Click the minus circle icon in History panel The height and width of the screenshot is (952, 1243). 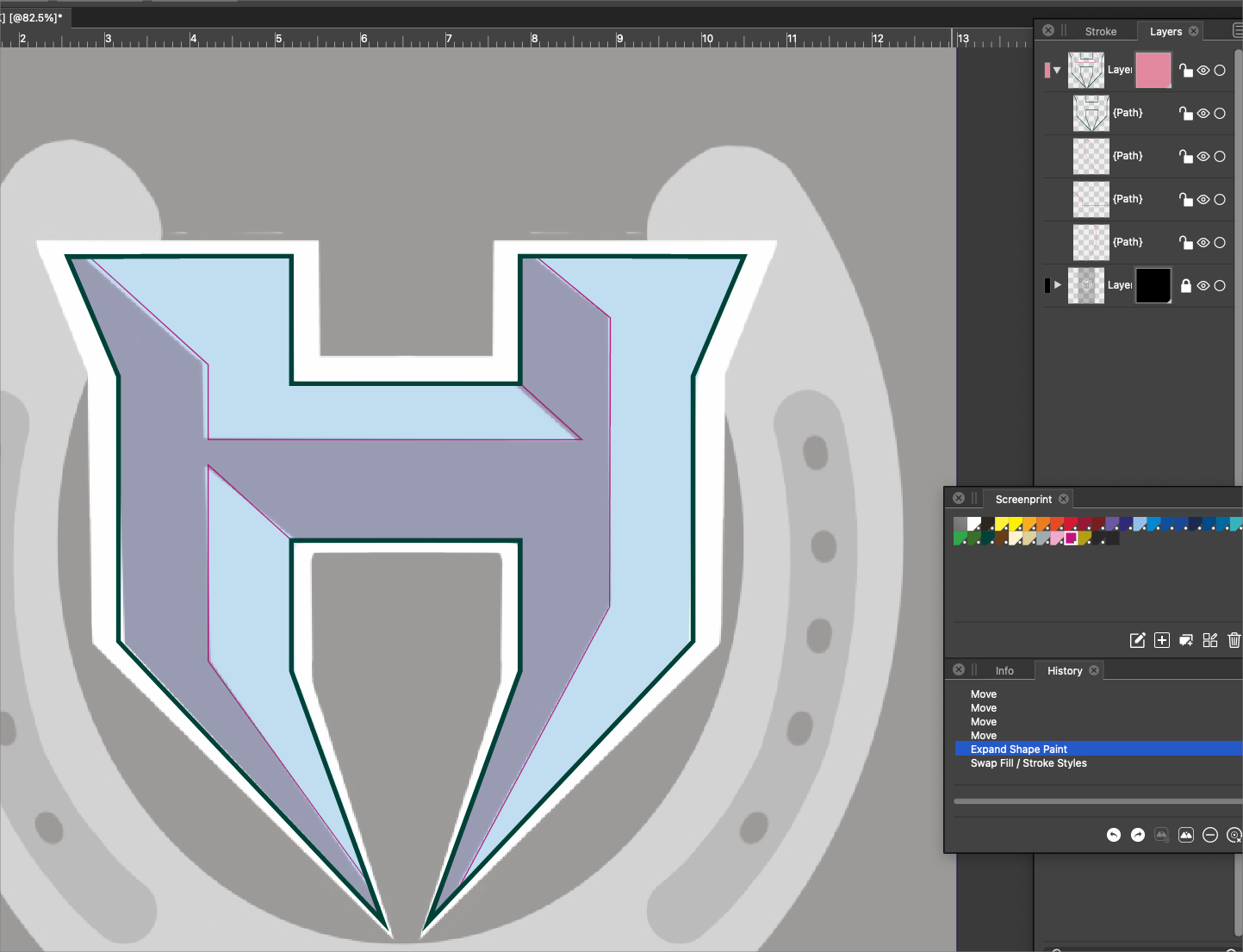1210,835
